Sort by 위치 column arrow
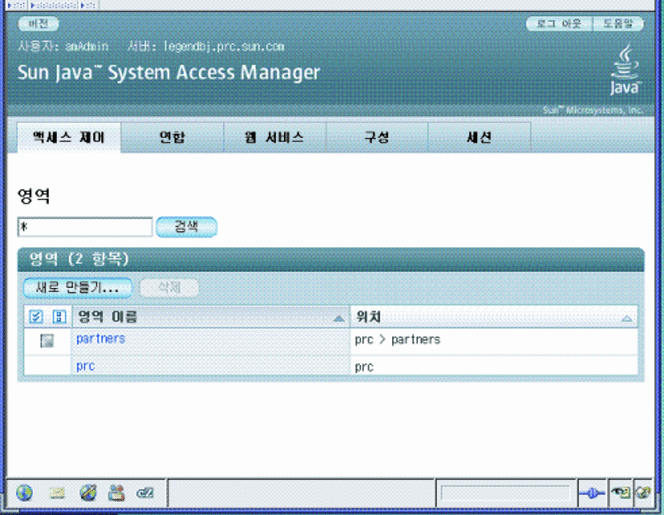The width and height of the screenshot is (664, 515). coord(627,318)
